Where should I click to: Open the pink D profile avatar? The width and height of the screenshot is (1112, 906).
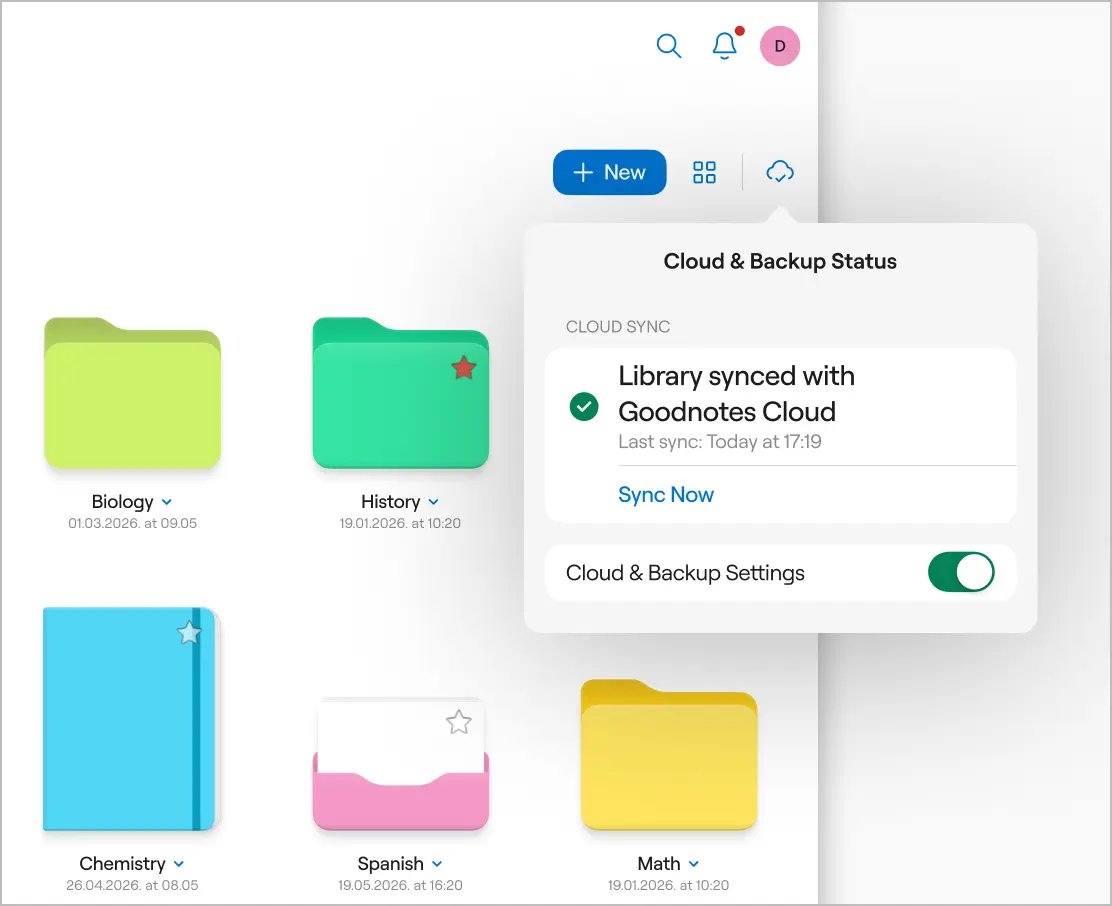[779, 46]
